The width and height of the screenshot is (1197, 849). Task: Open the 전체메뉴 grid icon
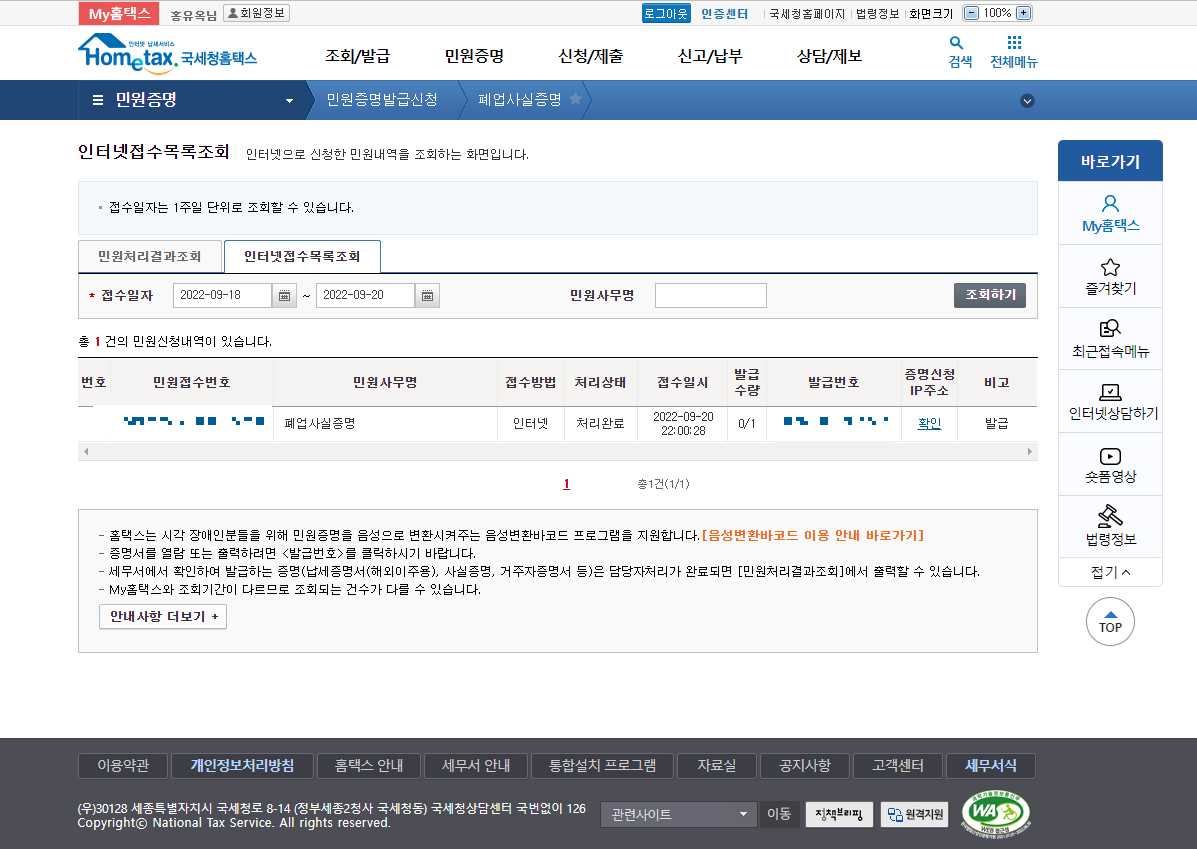(x=1014, y=43)
